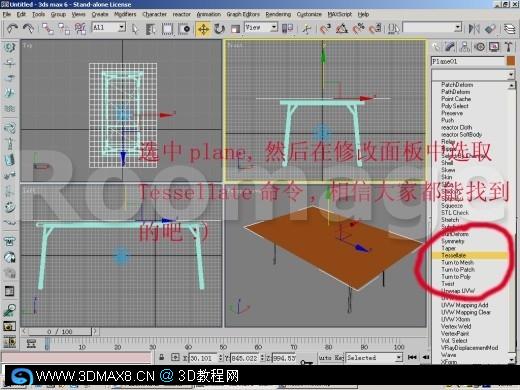520x390 pixels.
Task: Switch to Modify command panel tab
Action: 450,47
